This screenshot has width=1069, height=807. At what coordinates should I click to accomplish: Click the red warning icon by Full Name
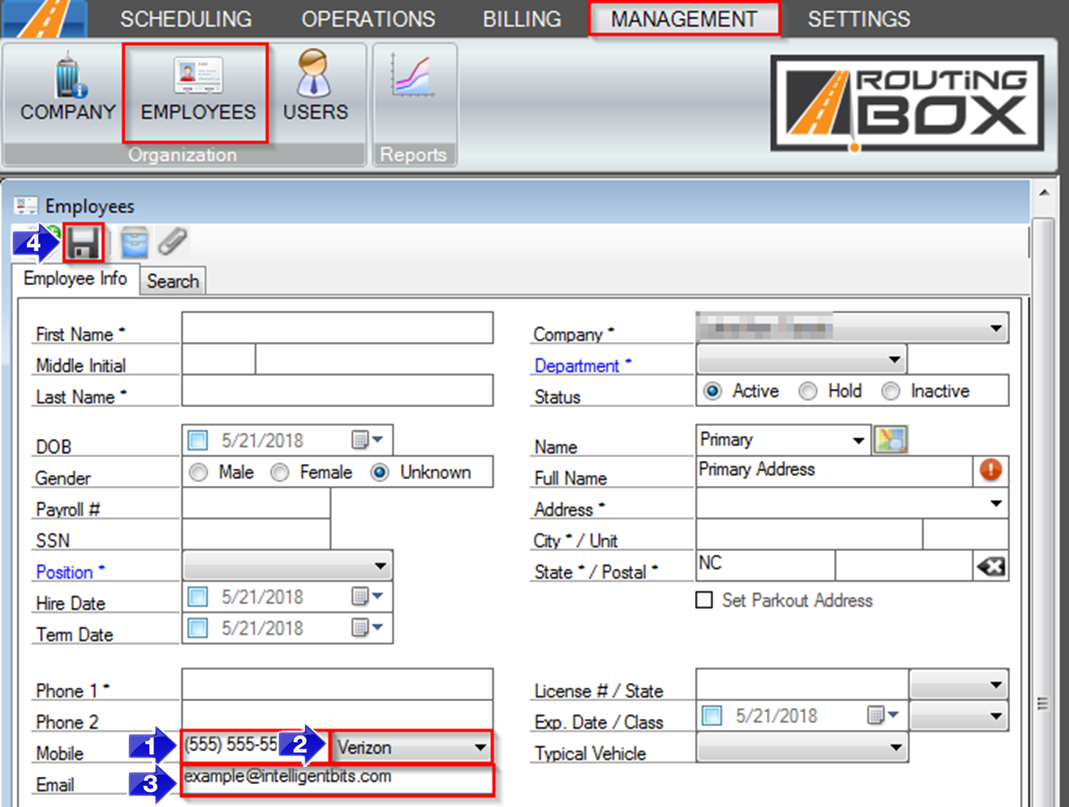click(x=991, y=471)
